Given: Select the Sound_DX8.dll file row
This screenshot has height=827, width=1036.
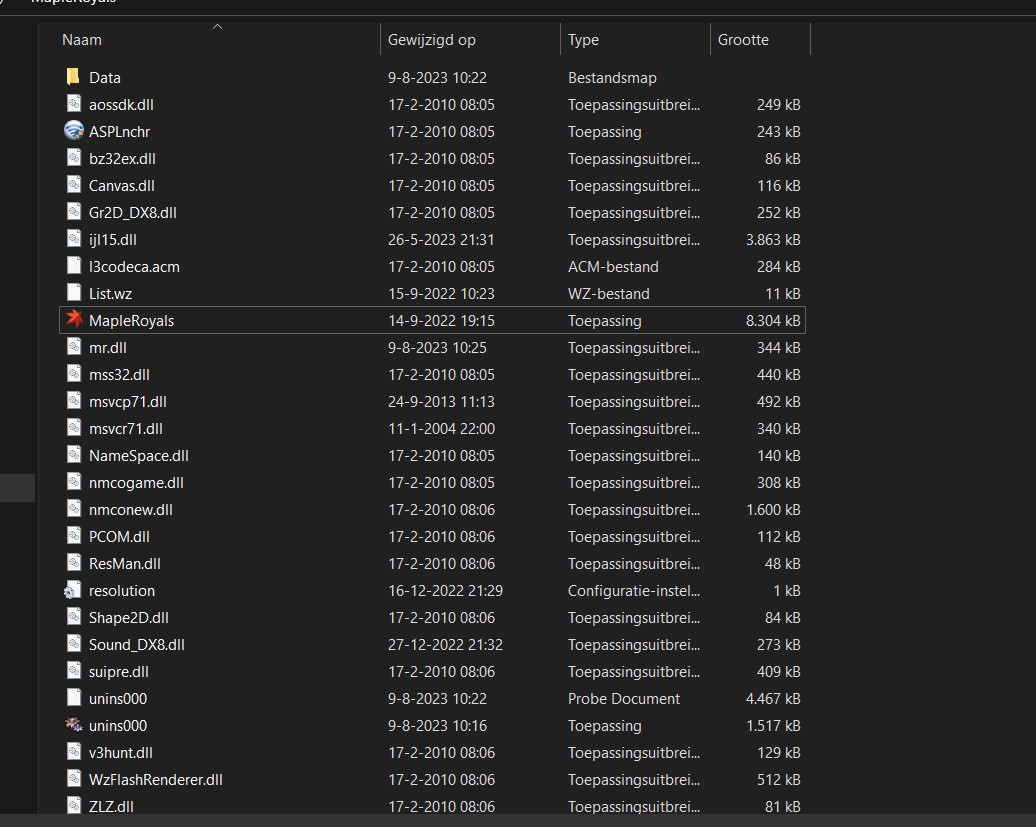Looking at the screenshot, I should click(137, 644).
